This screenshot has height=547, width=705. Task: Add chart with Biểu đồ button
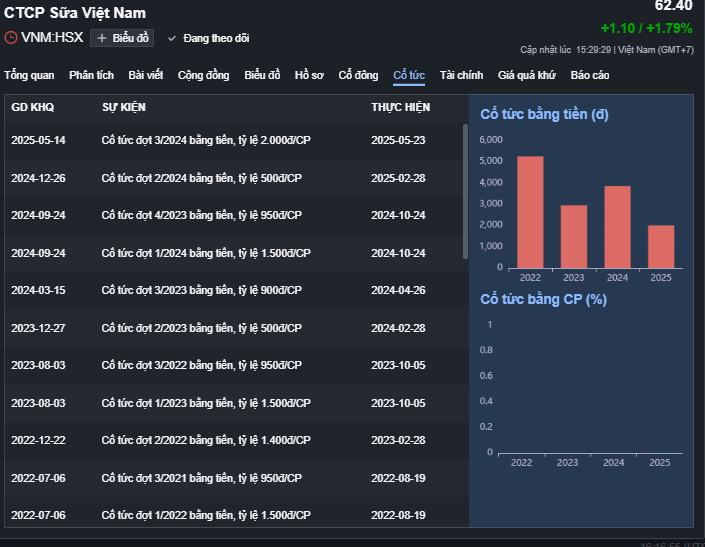[122, 38]
